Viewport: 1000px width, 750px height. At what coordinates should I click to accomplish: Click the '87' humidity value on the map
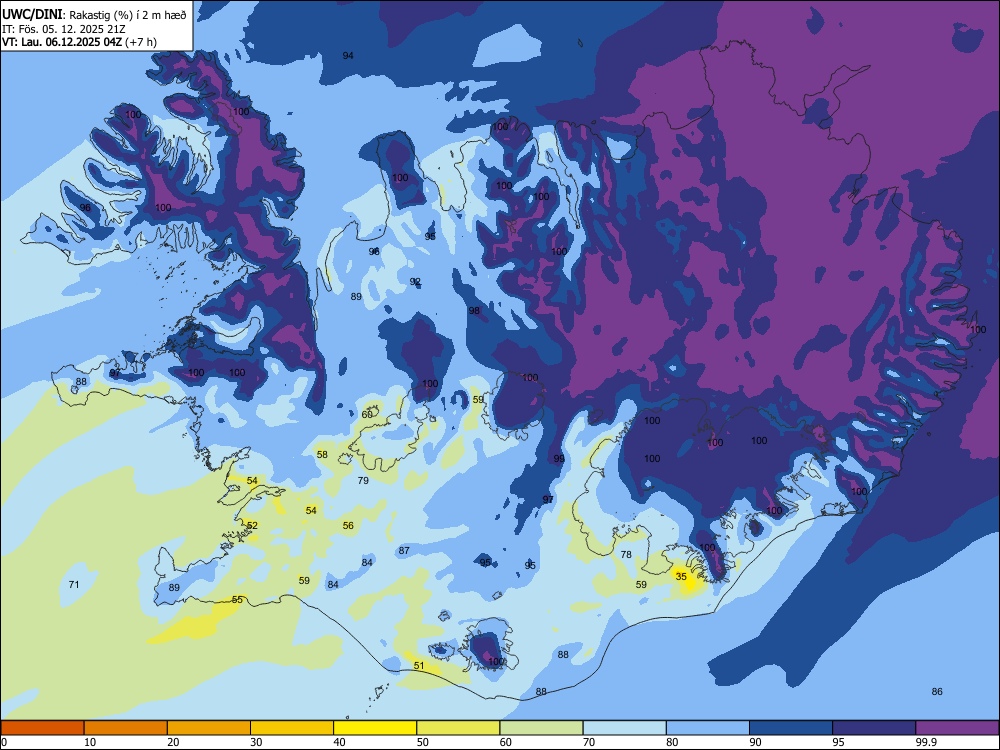(x=404, y=550)
